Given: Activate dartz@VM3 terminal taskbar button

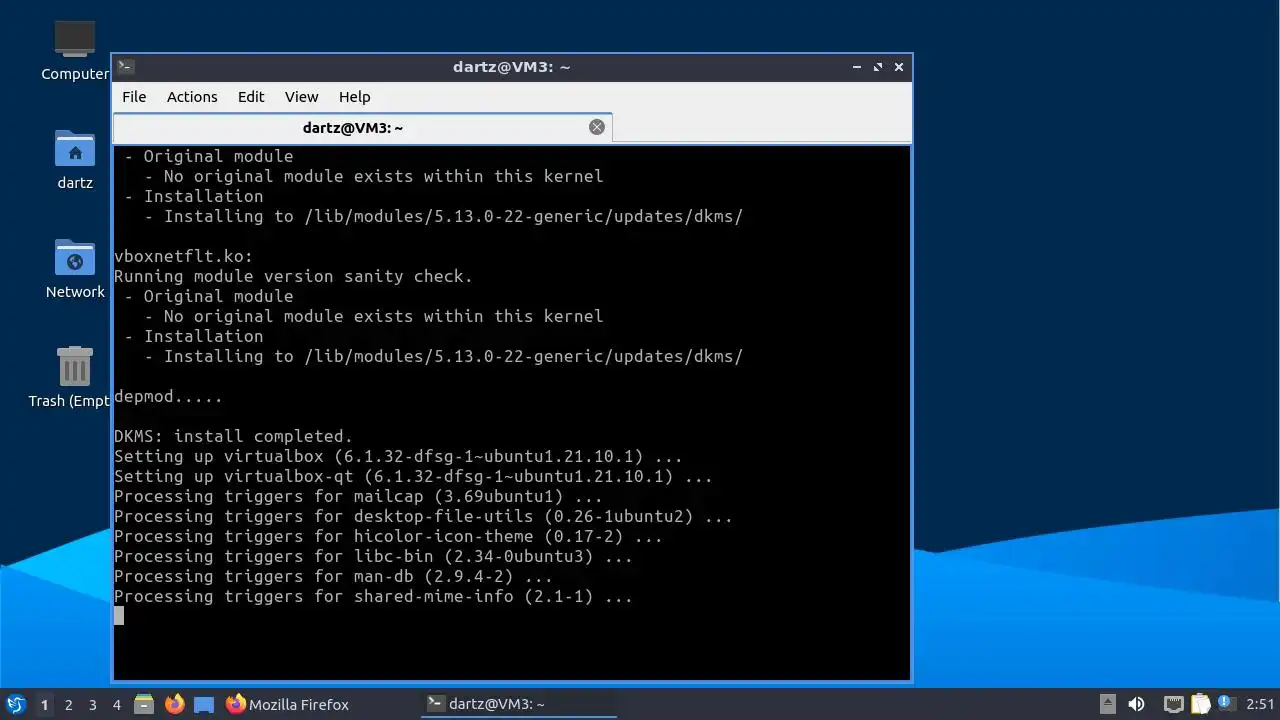Looking at the screenshot, I should click(x=518, y=704).
